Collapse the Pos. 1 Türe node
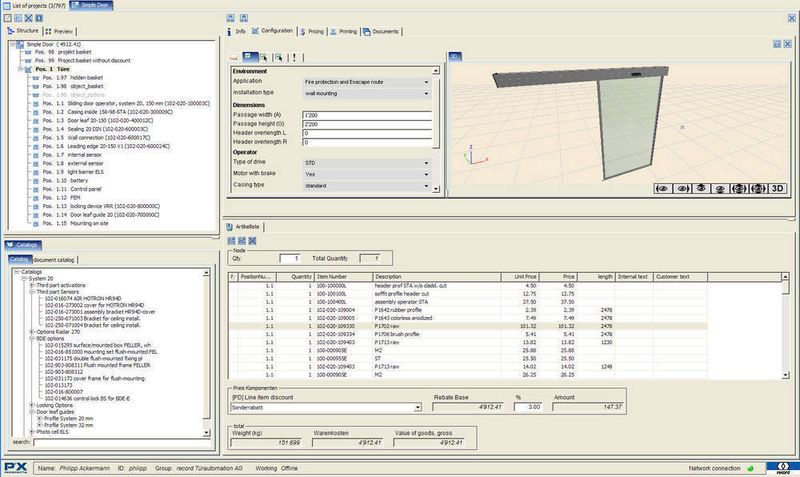Image resolution: width=800 pixels, height=477 pixels. [x=21, y=69]
